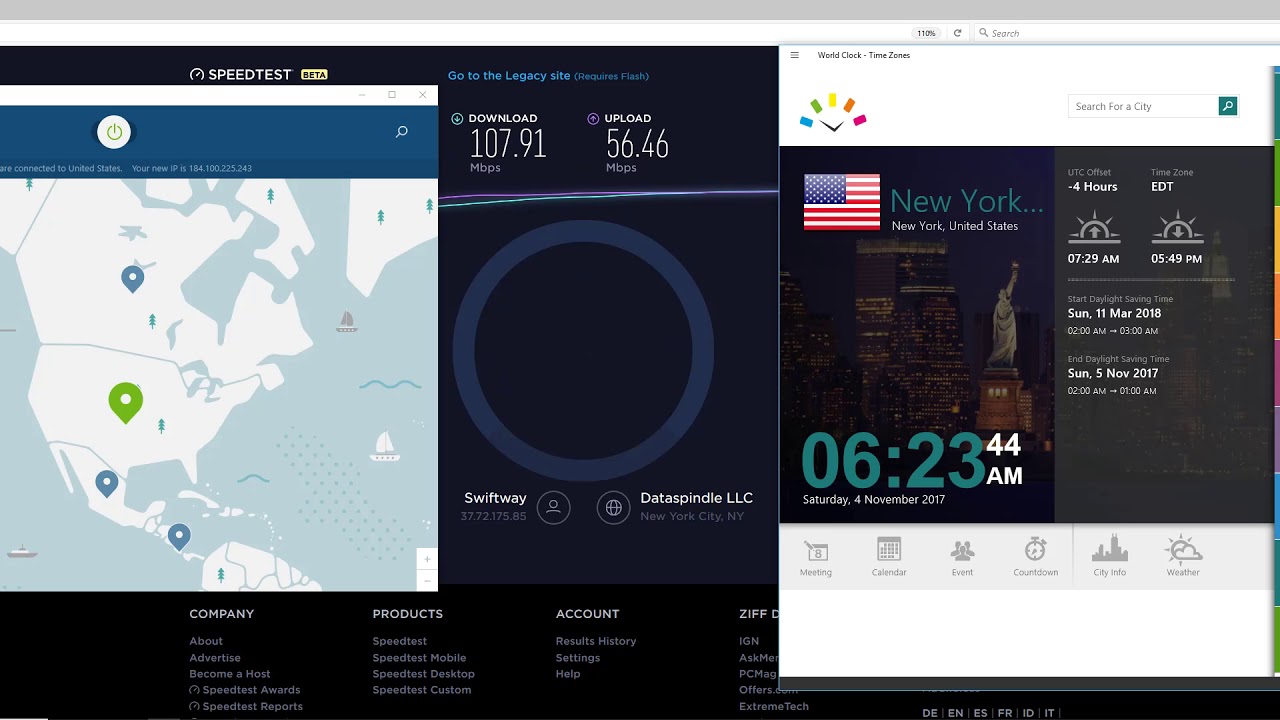Screen dimensions: 1280x720
Task: Click the Download arrow icon
Action: click(x=457, y=118)
